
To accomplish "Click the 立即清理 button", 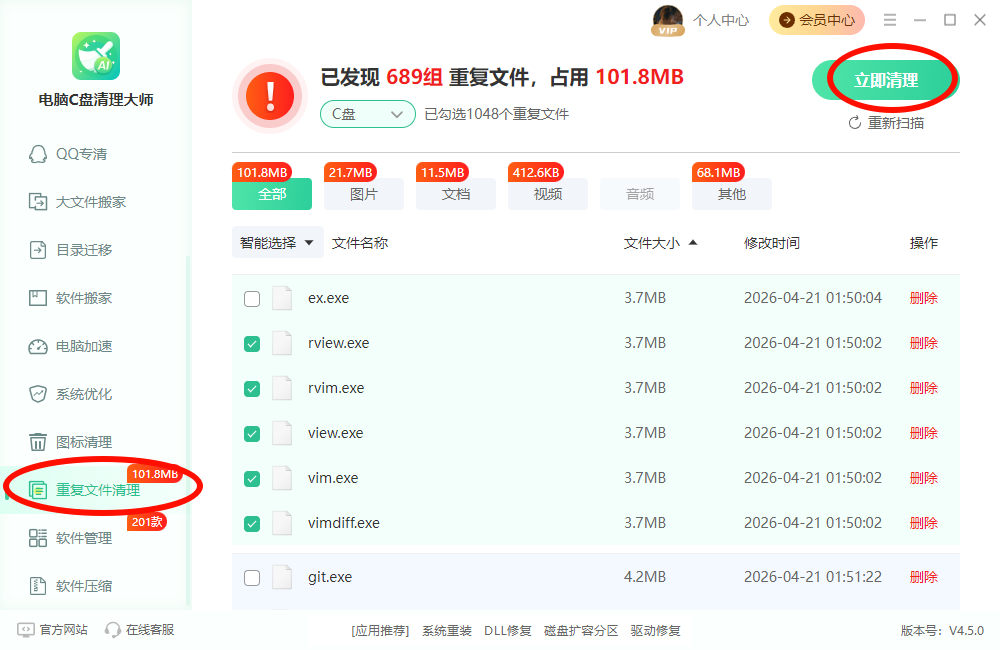I will pyautogui.click(x=886, y=80).
